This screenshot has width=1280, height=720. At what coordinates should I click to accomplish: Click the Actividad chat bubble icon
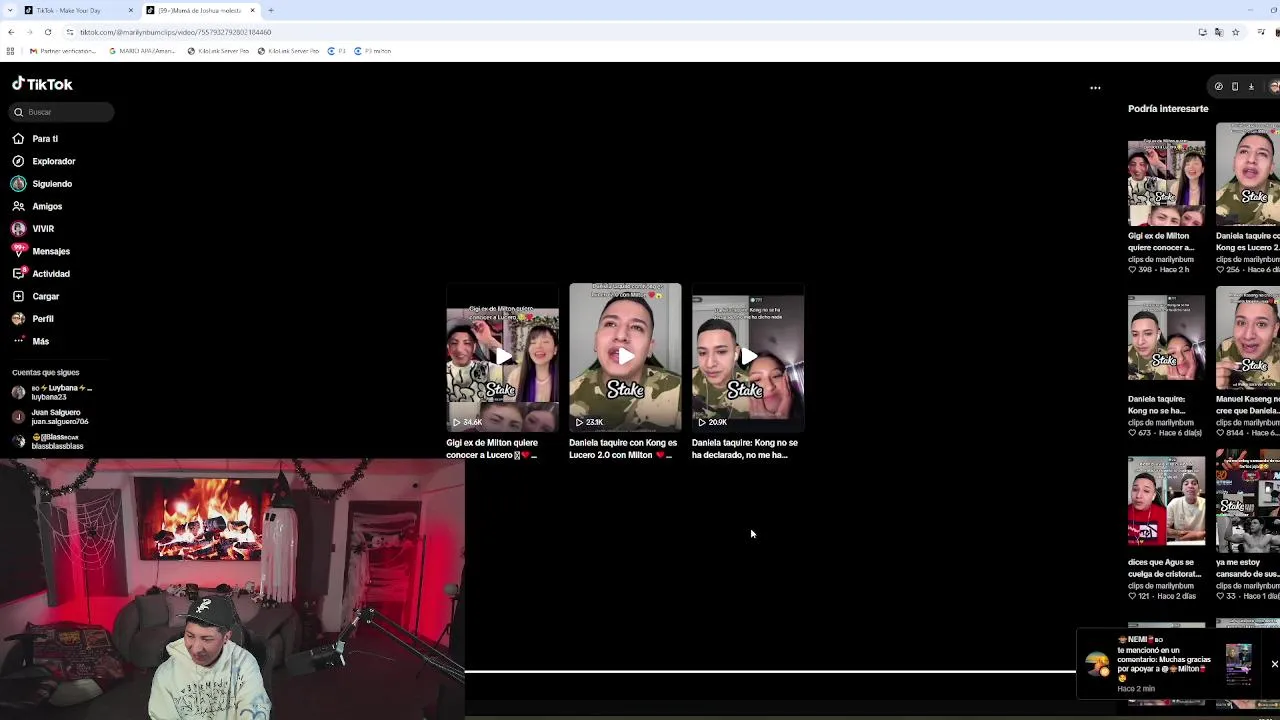[x=18, y=274]
